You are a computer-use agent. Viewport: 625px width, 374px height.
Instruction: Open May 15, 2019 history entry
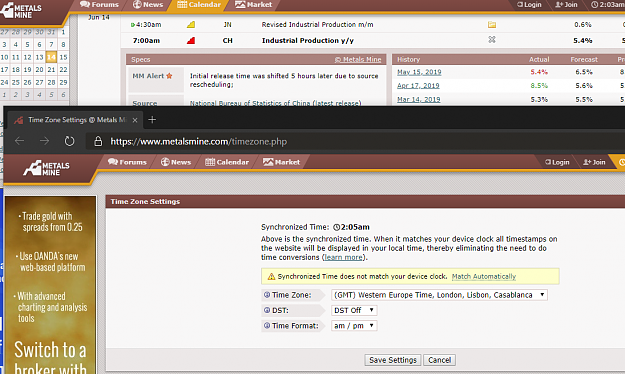pyautogui.click(x=419, y=72)
